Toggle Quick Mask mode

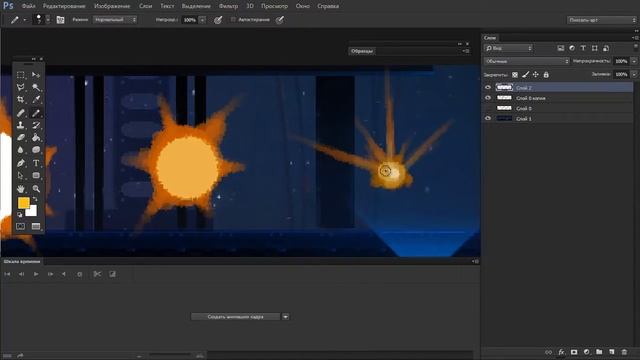tap(20, 226)
